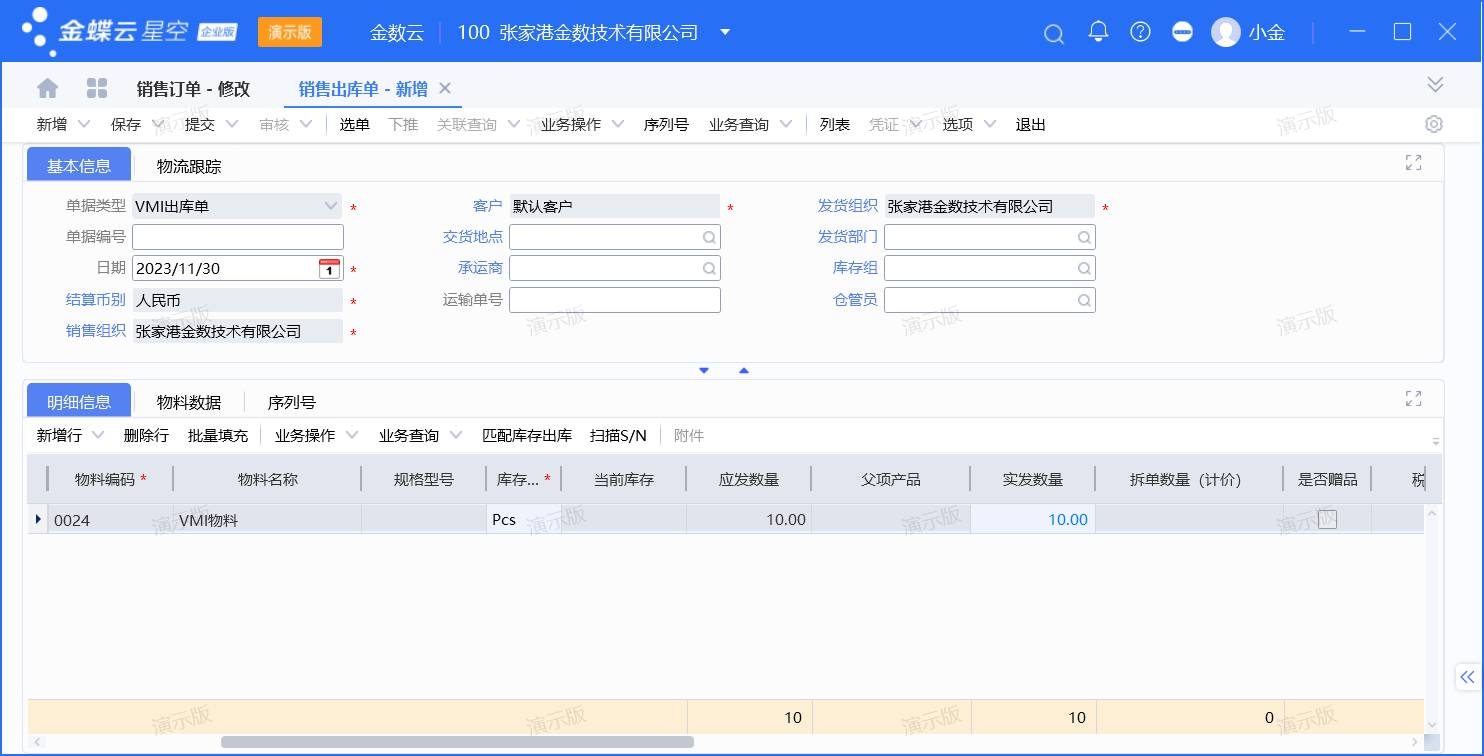The height and width of the screenshot is (756, 1484).
Task: Click the 序列号 toolbar button
Action: (666, 125)
